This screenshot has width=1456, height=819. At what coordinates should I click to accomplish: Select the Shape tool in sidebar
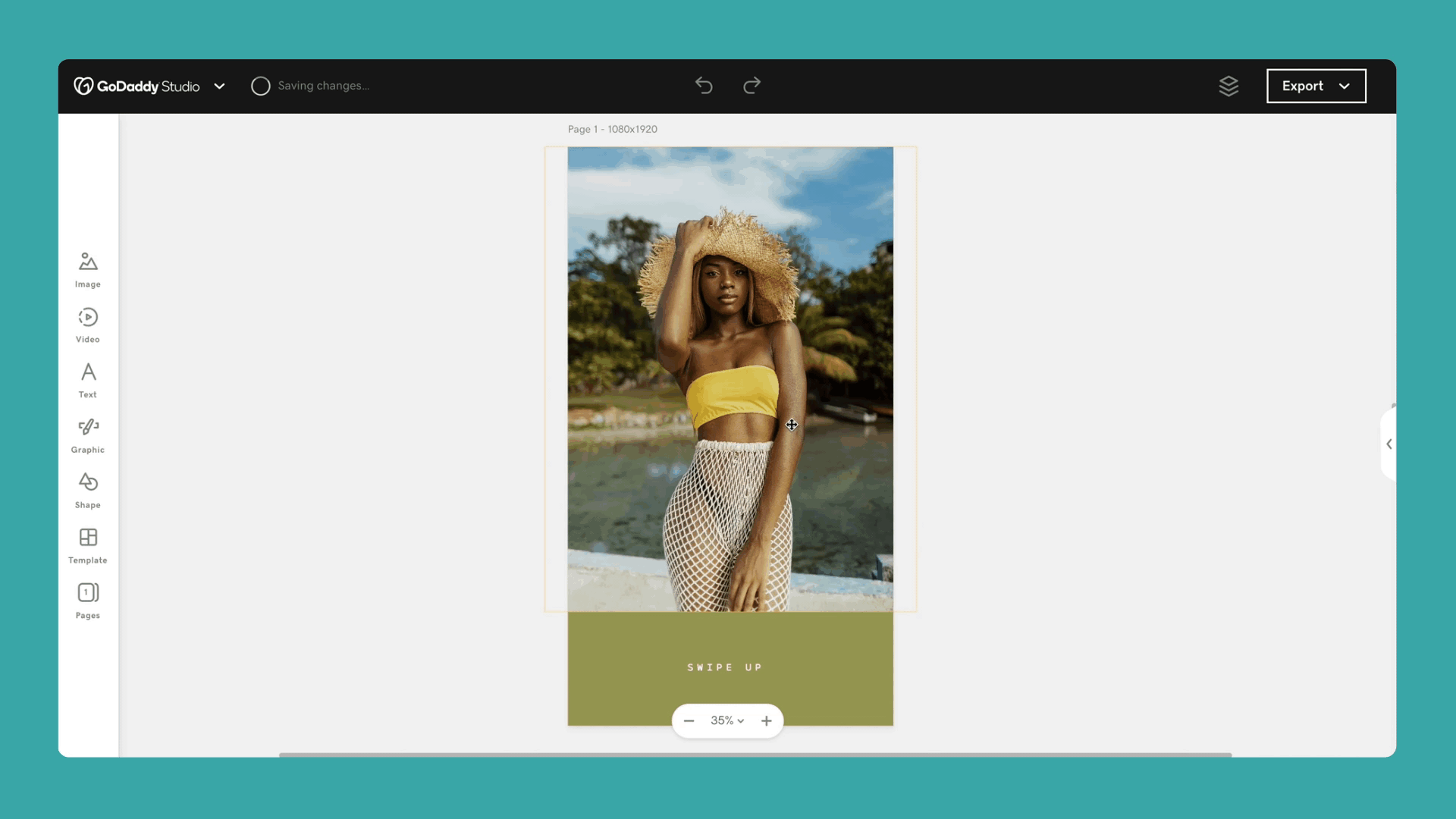point(87,489)
